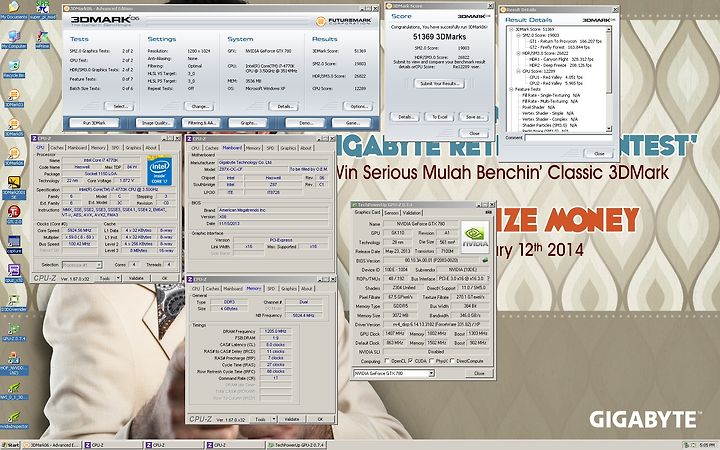This screenshot has height=450, width=720.
Task: Click the Intel Core i7 logo in CPU-Z
Action: click(x=159, y=171)
